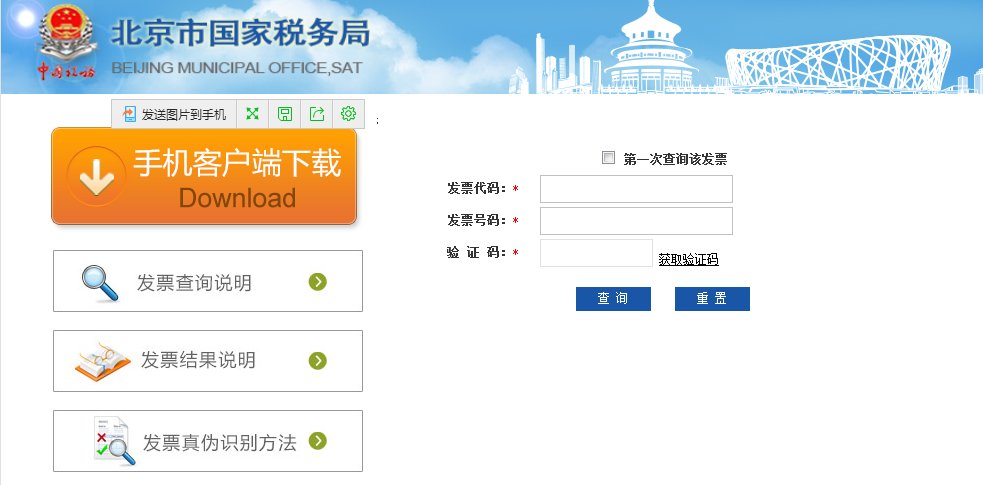Click the document icon beside 发票真伪识别方法
Viewport: 983px width, 485px height.
(x=113, y=441)
